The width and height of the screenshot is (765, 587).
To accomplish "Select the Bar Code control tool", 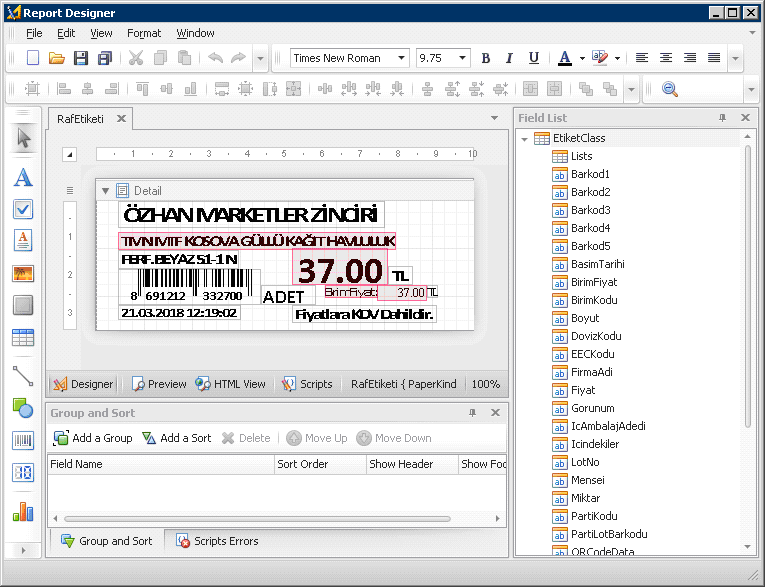I will (23, 440).
